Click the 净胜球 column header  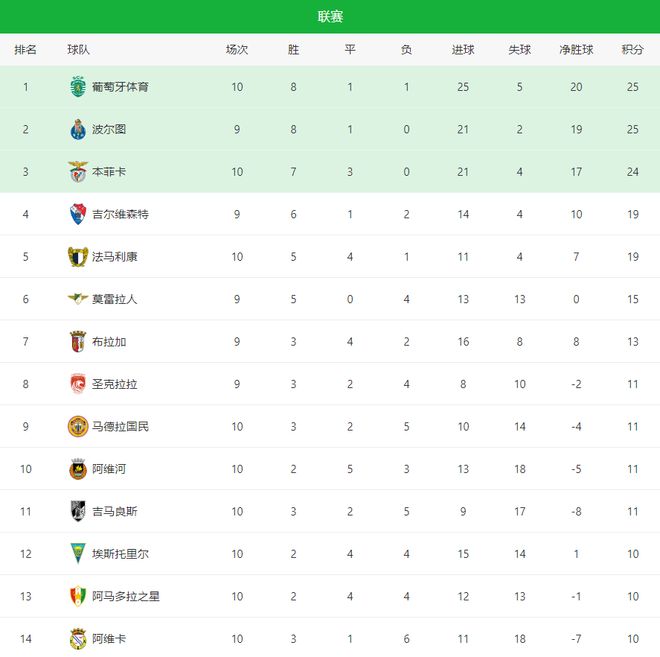576,50
